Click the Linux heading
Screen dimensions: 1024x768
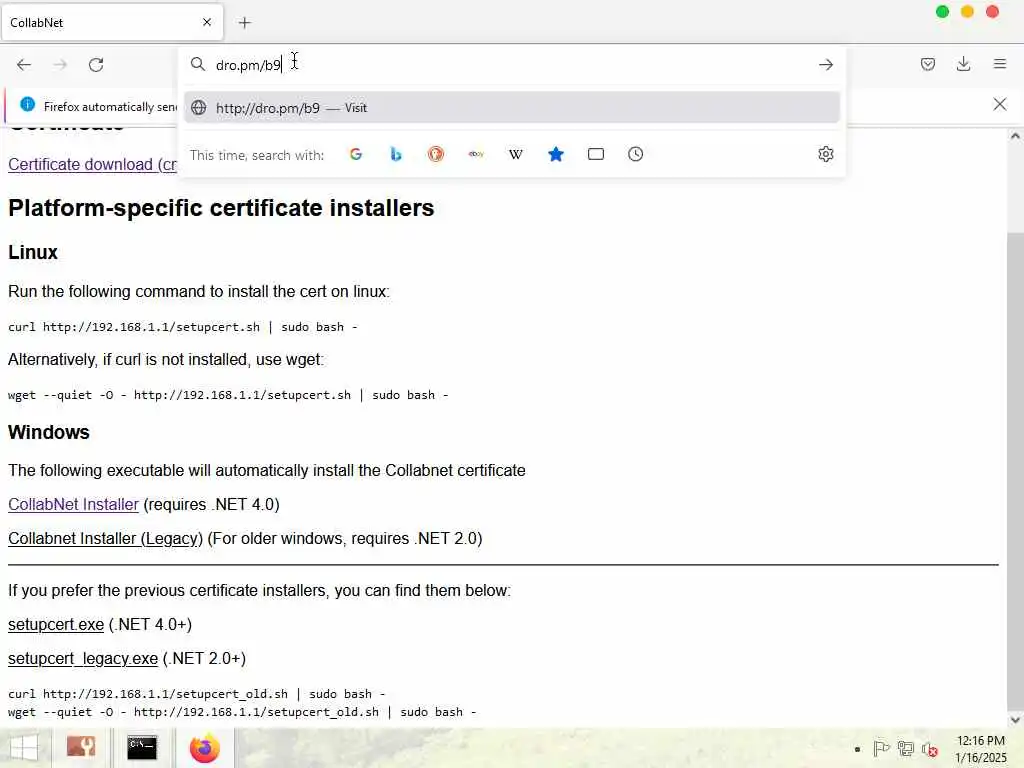(33, 252)
